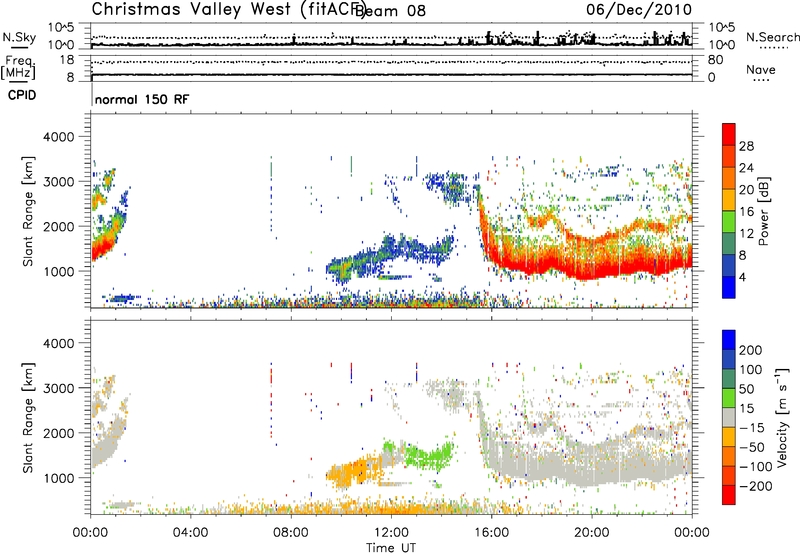Click the '12:00' time tick label
The image size is (800, 554).
[x=391, y=533]
